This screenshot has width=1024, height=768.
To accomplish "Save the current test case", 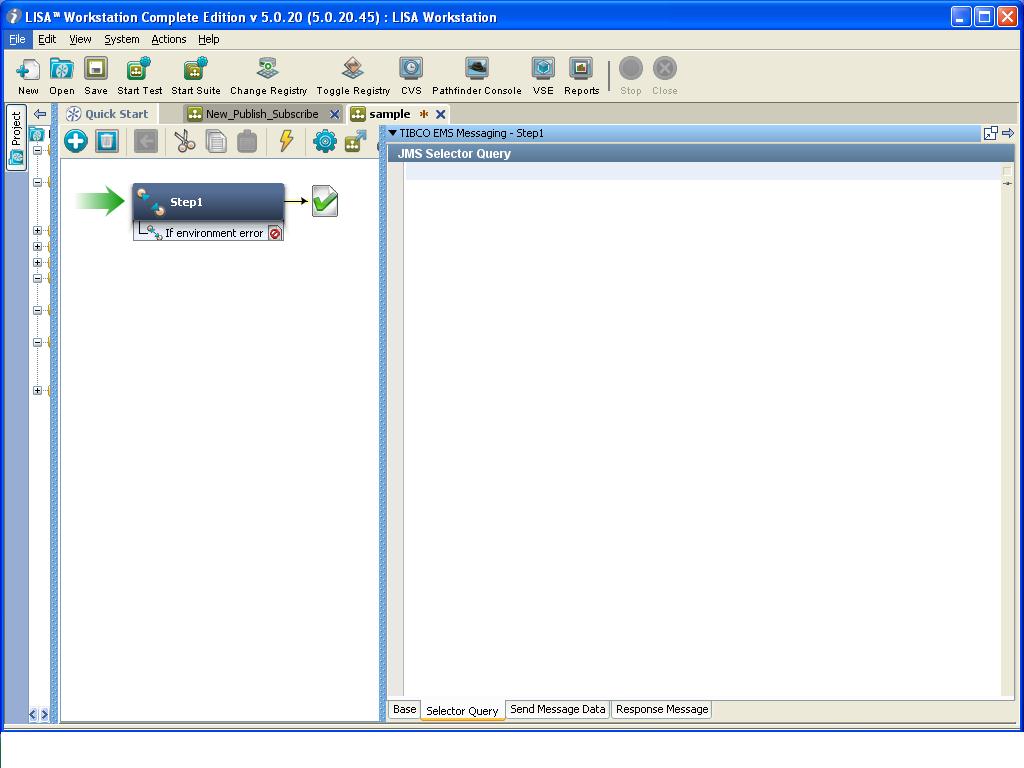I will 96,69.
